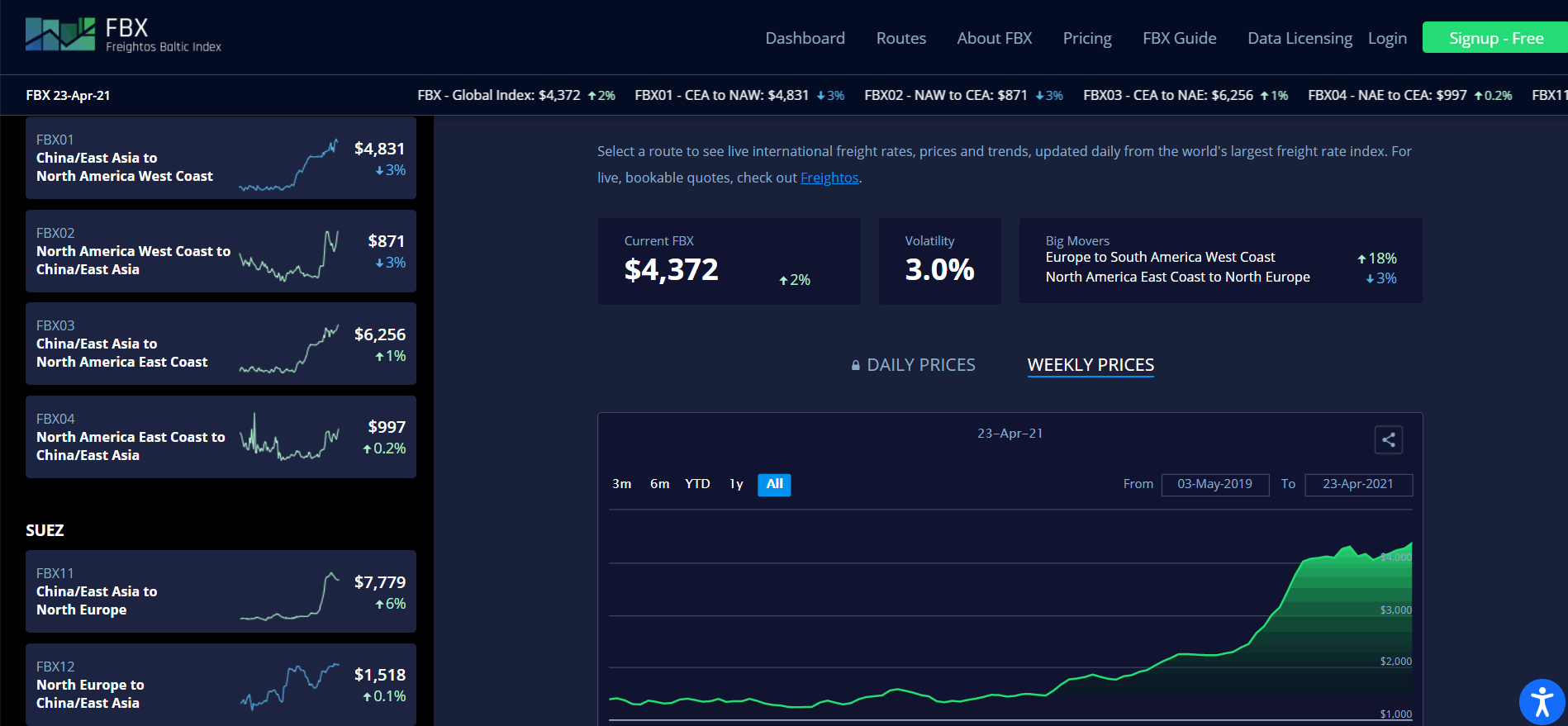Click the lock icon beside Daily Prices
This screenshot has width=1568, height=726.
[856, 365]
